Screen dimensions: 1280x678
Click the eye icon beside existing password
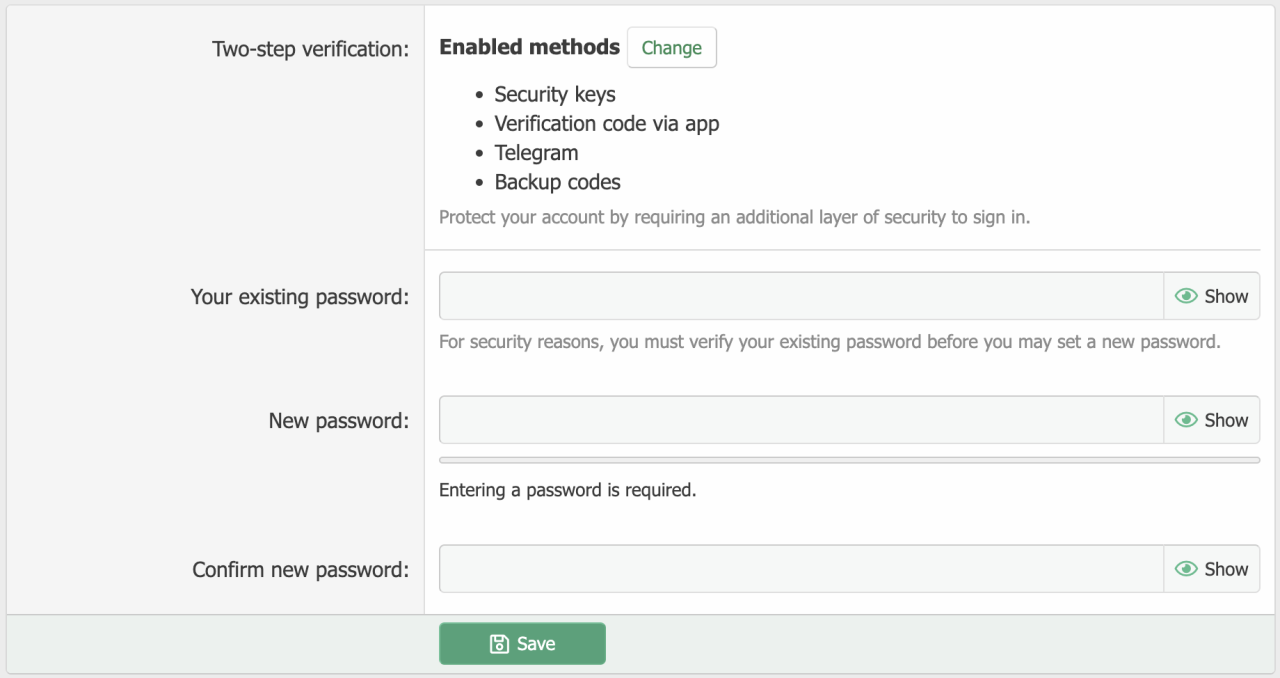[x=1186, y=296]
